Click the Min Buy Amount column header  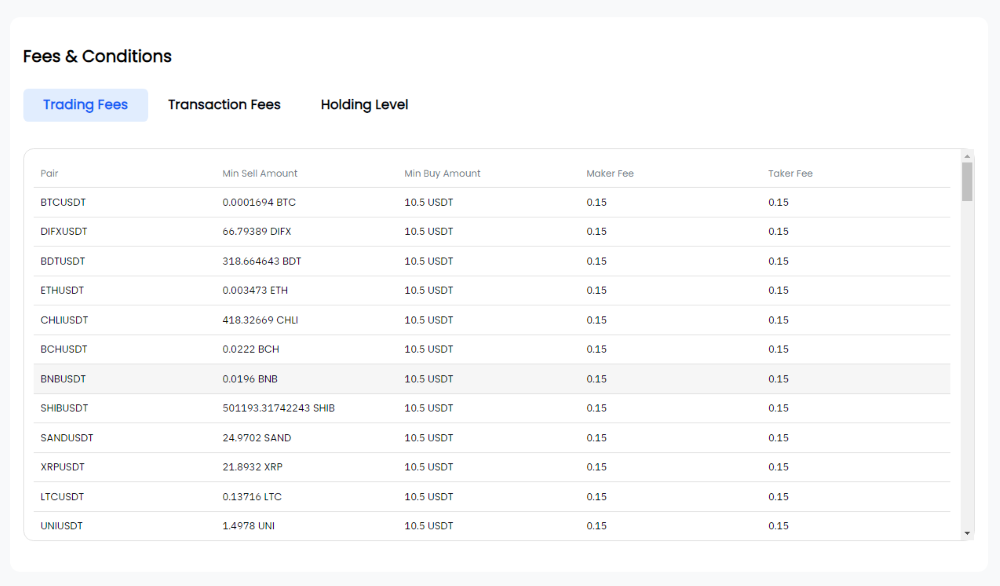(442, 173)
